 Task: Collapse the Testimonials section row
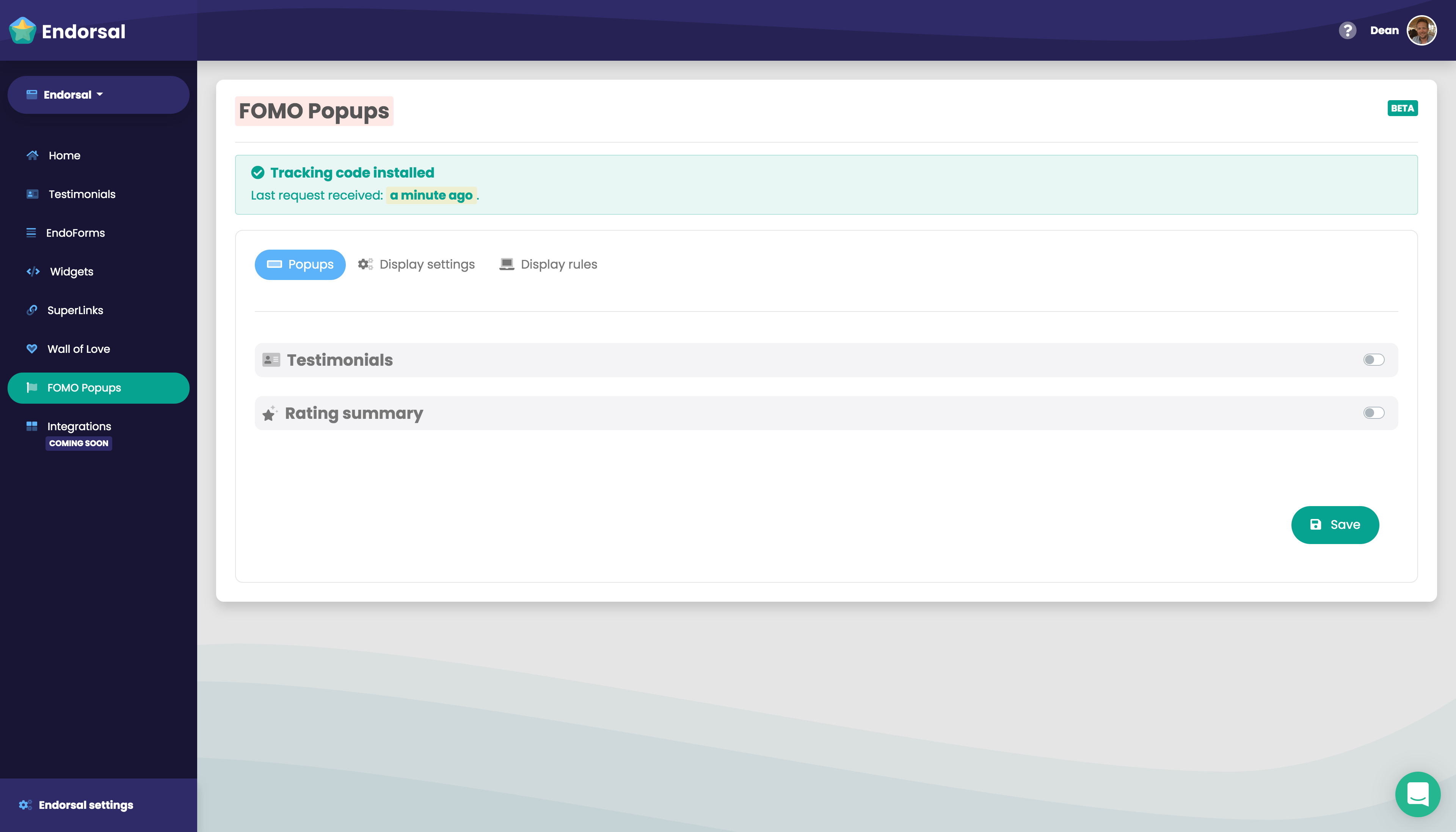(340, 359)
